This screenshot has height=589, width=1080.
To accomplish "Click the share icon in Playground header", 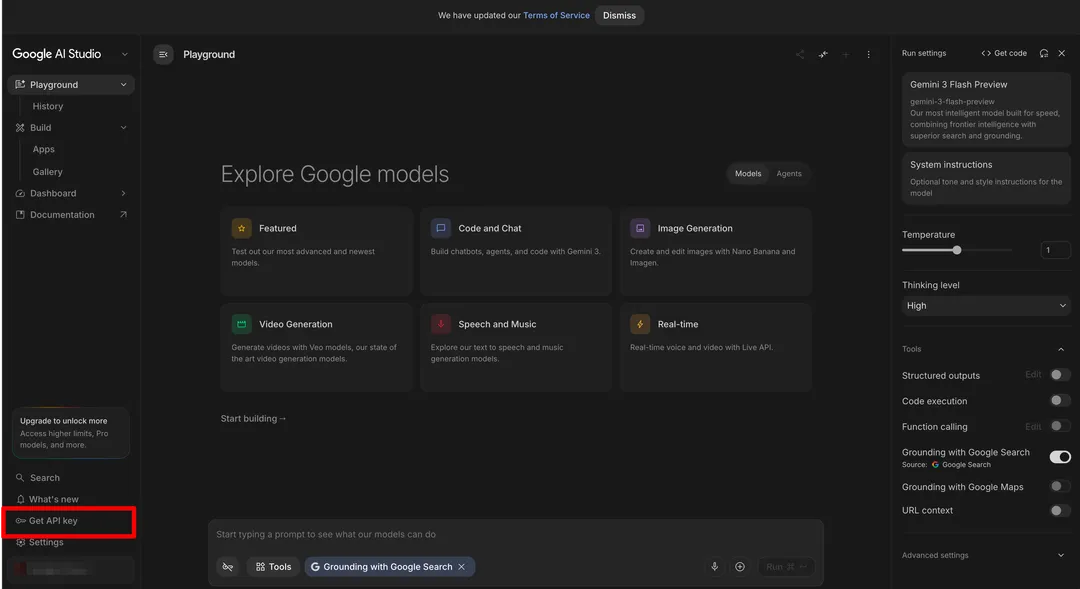I will point(800,54).
